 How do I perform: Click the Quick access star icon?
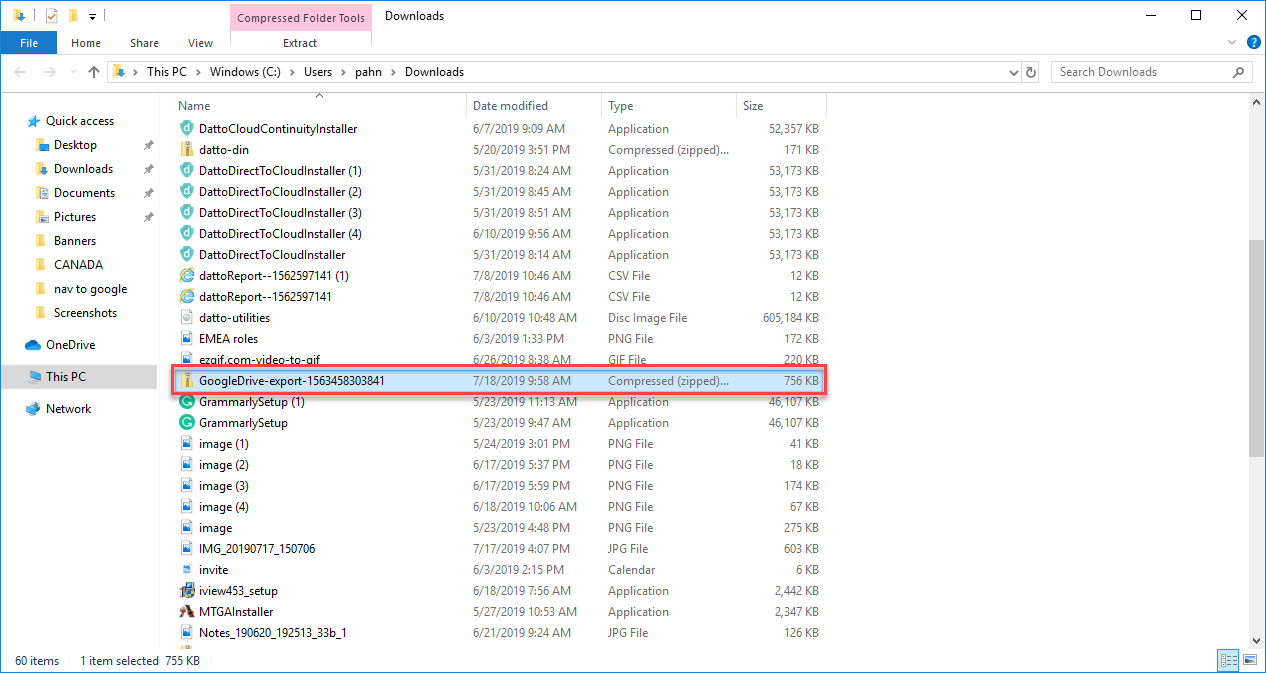click(34, 121)
